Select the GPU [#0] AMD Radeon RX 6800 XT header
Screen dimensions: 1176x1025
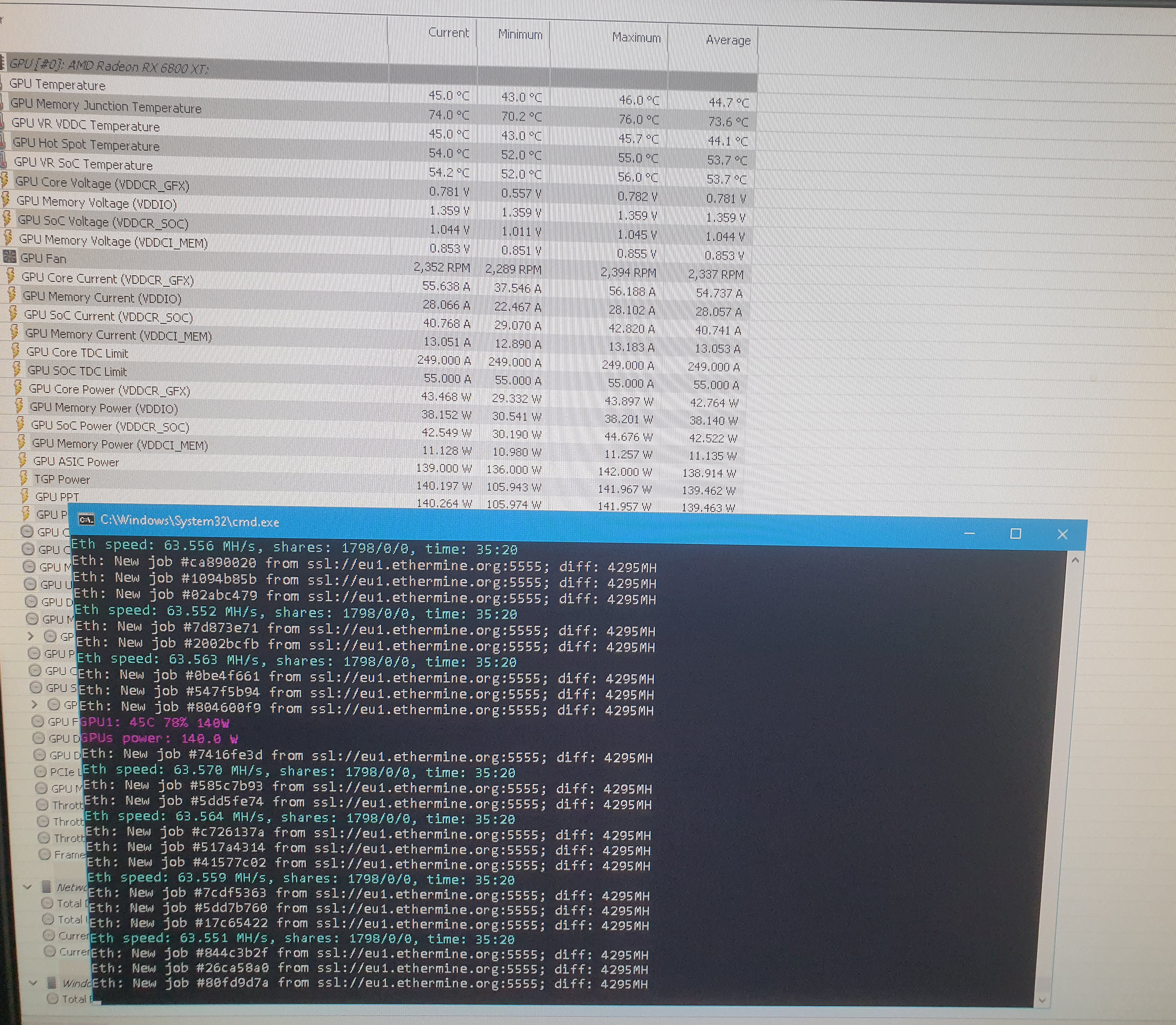pyautogui.click(x=109, y=66)
